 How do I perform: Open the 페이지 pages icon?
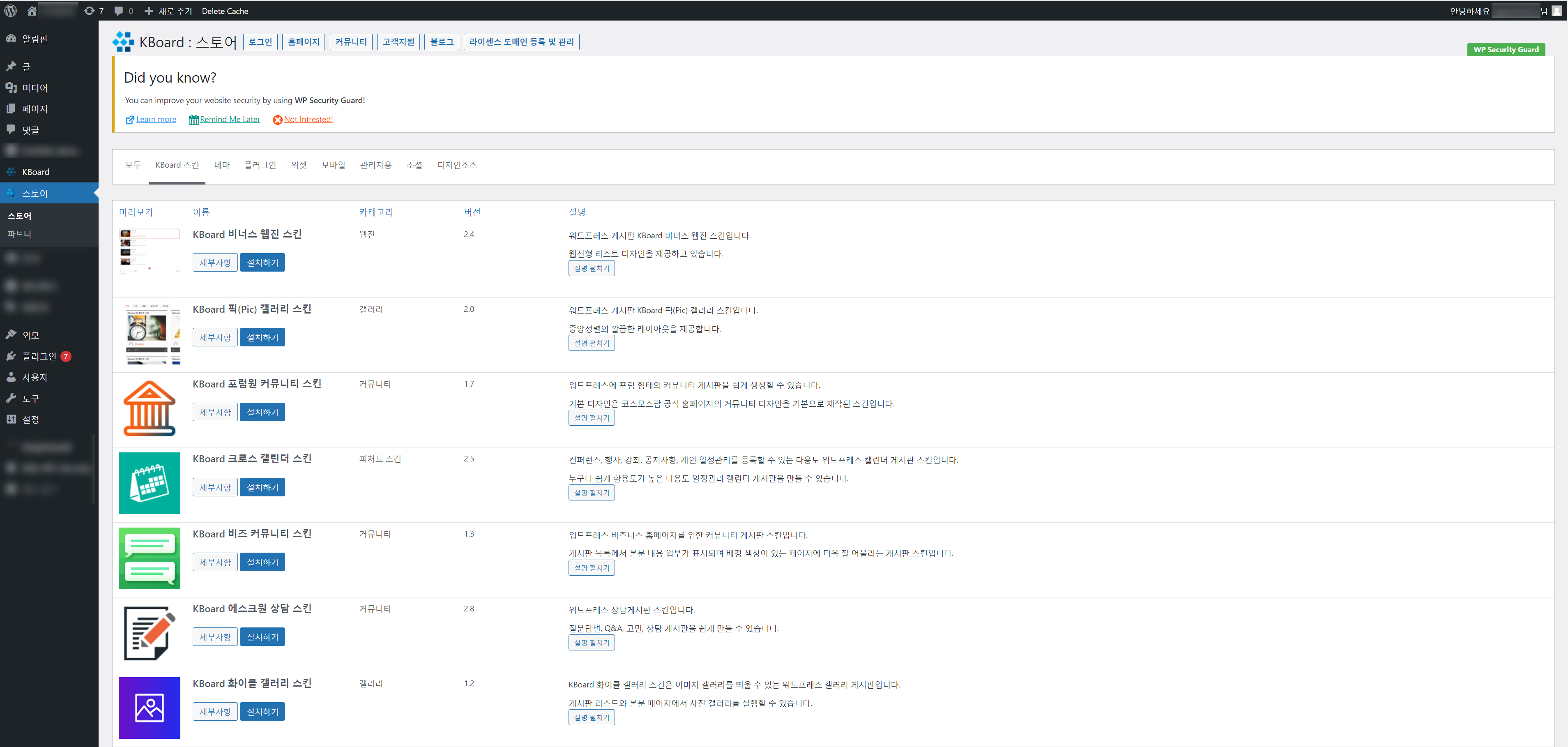[11, 108]
